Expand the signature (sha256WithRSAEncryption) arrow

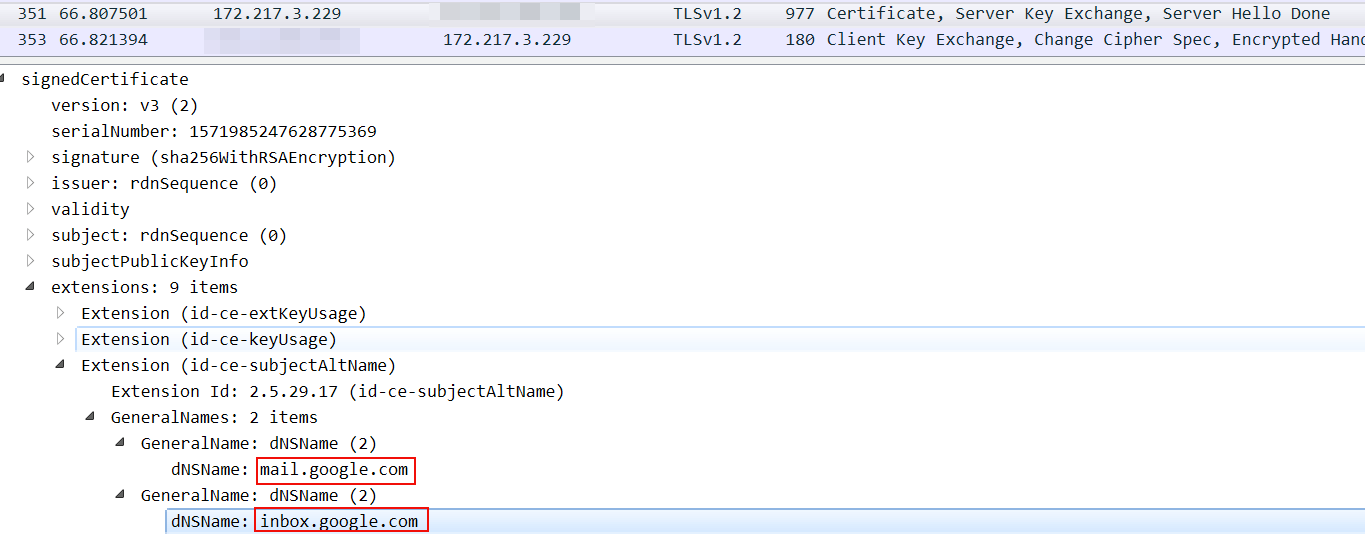click(31, 157)
